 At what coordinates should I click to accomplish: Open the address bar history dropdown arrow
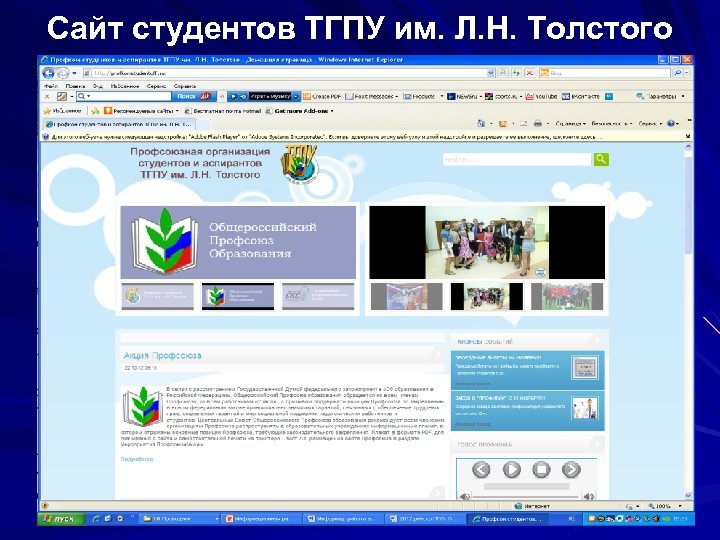coord(491,73)
